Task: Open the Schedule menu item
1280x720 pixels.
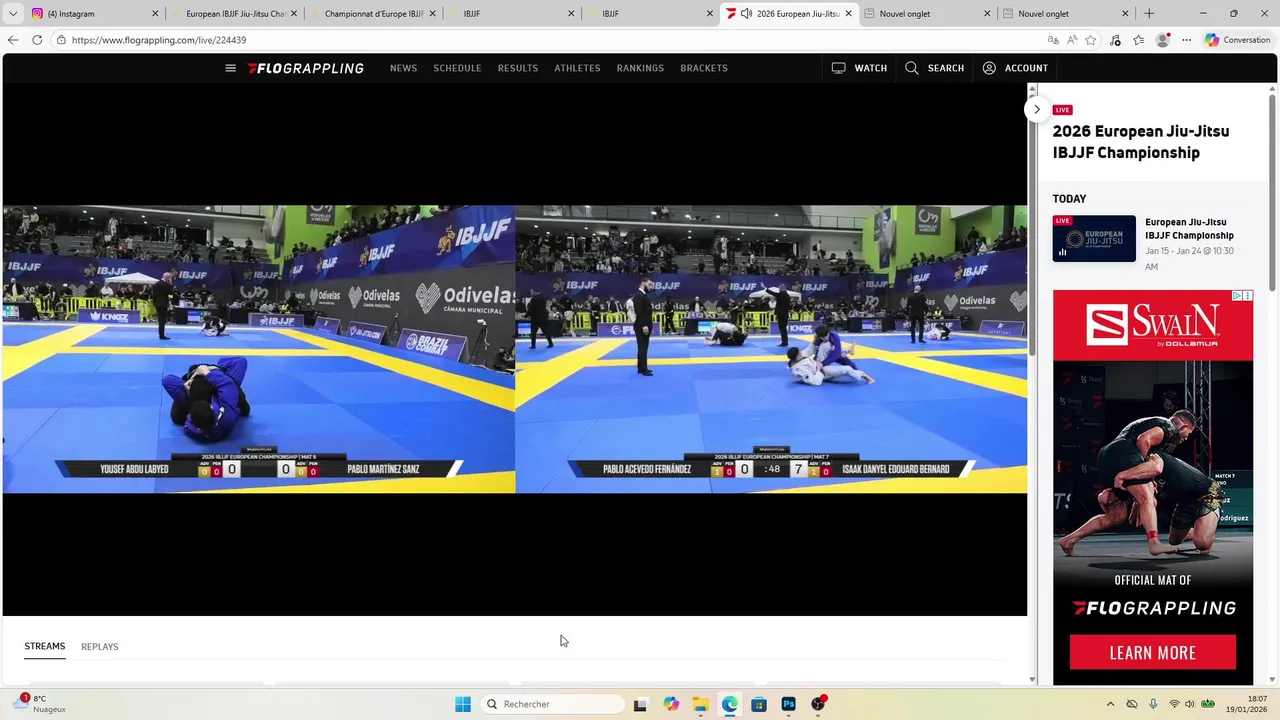Action: click(x=457, y=68)
